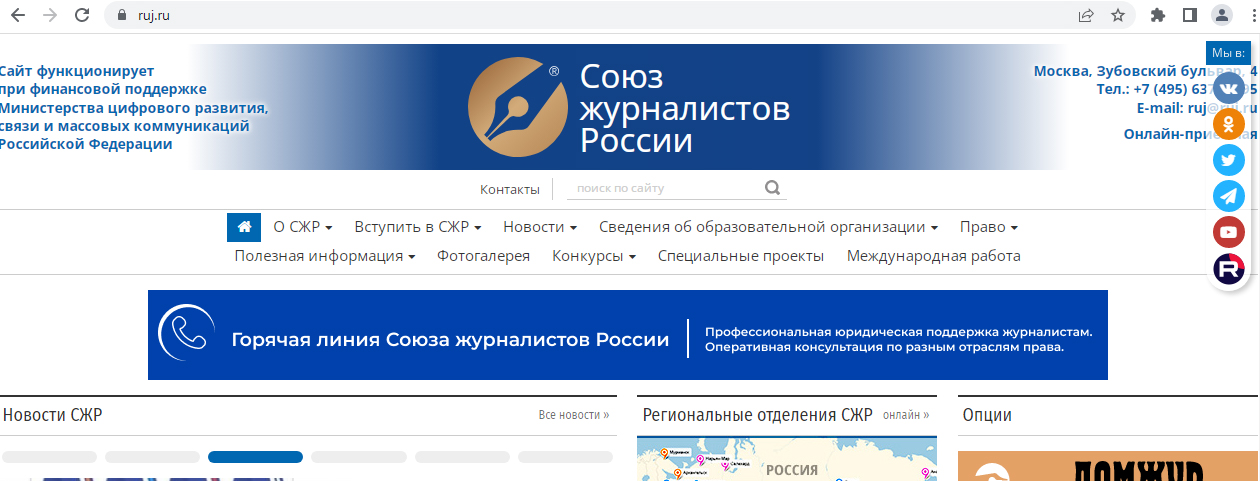Open the Twitter social icon
Image resolution: width=1260 pixels, height=481 pixels.
point(1228,160)
